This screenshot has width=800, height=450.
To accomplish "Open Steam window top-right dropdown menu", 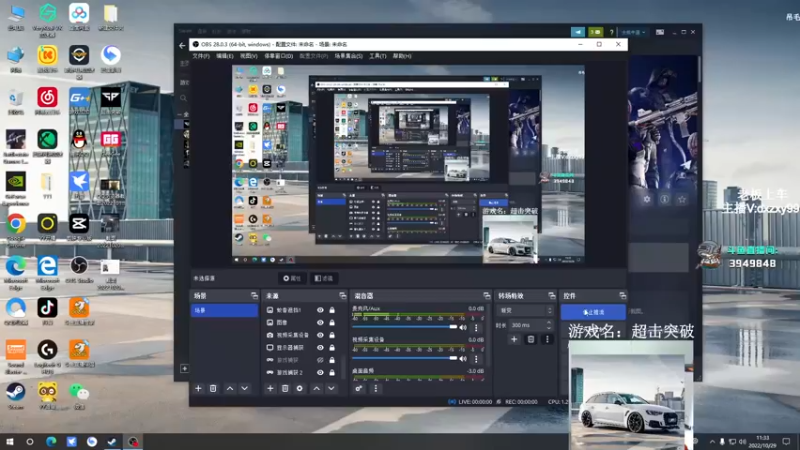I will (634, 32).
